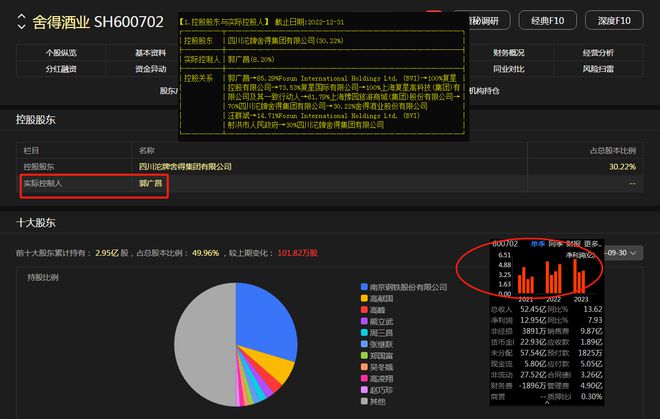Click the blue swatch beside the company legend entry
Viewport: 660px width, 419px height.
pyautogui.click(x=365, y=287)
